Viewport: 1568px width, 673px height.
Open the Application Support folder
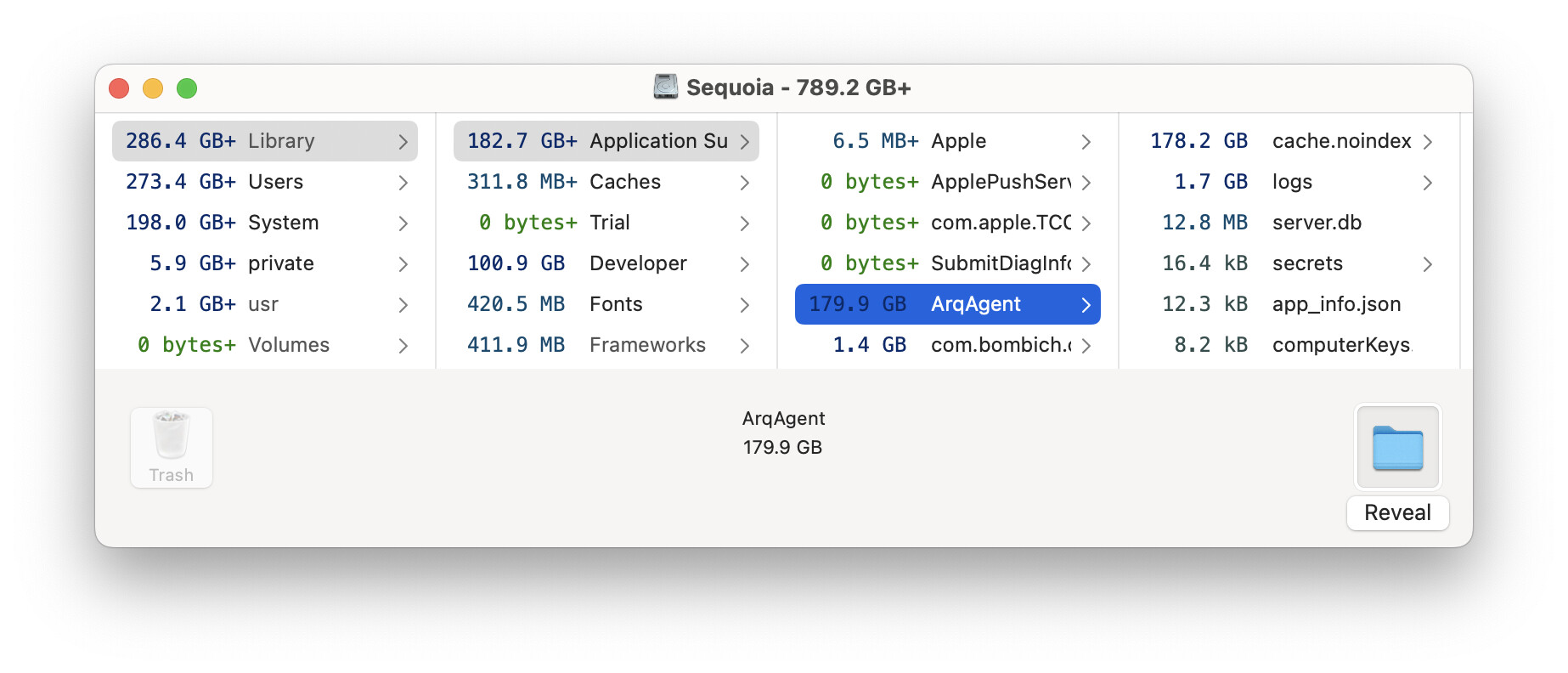click(606, 141)
